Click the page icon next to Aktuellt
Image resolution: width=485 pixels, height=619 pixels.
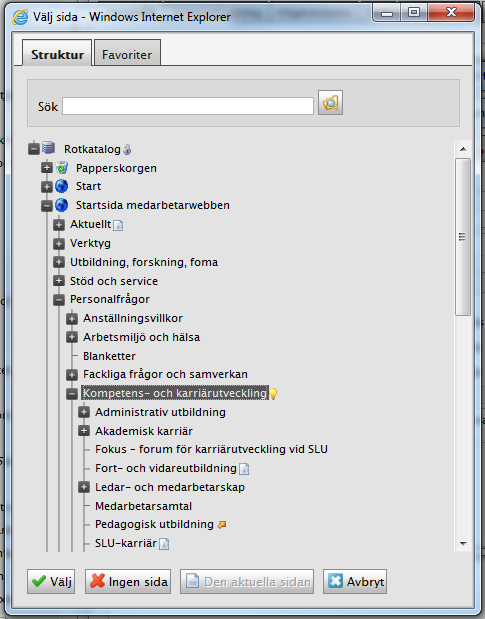point(118,225)
